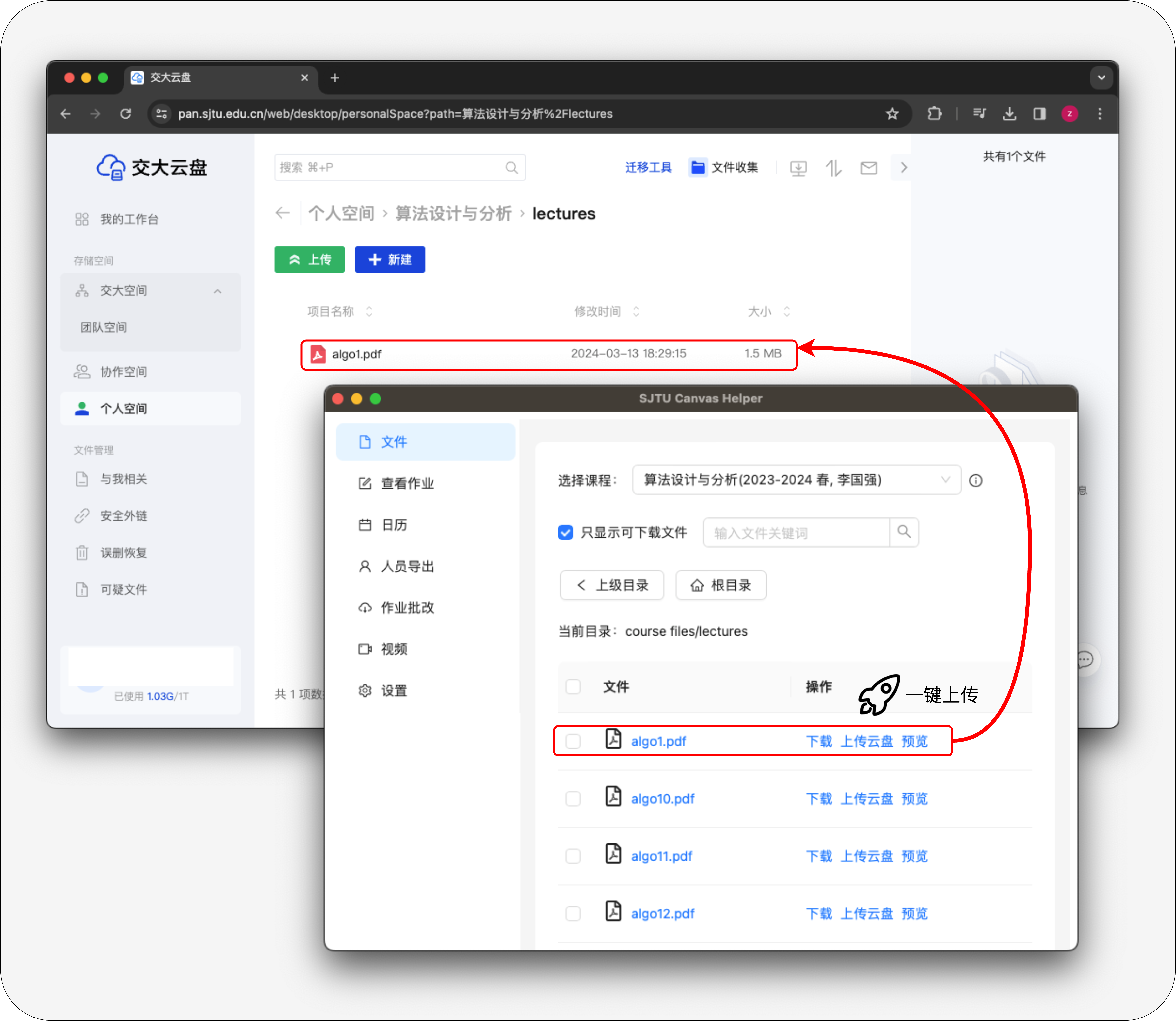
Task: Click 上传云盘 for algo11.pdf
Action: coord(867,856)
